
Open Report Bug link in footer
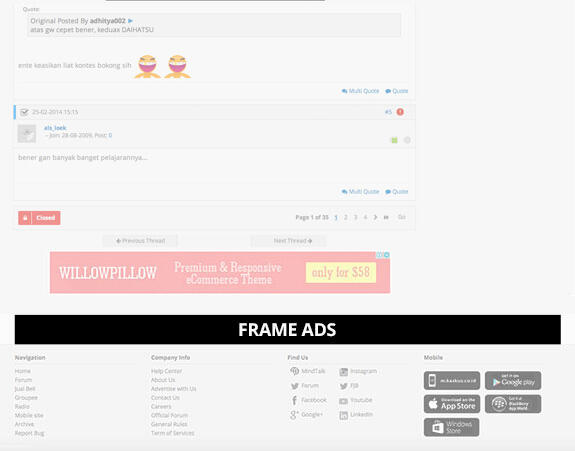[29, 433]
